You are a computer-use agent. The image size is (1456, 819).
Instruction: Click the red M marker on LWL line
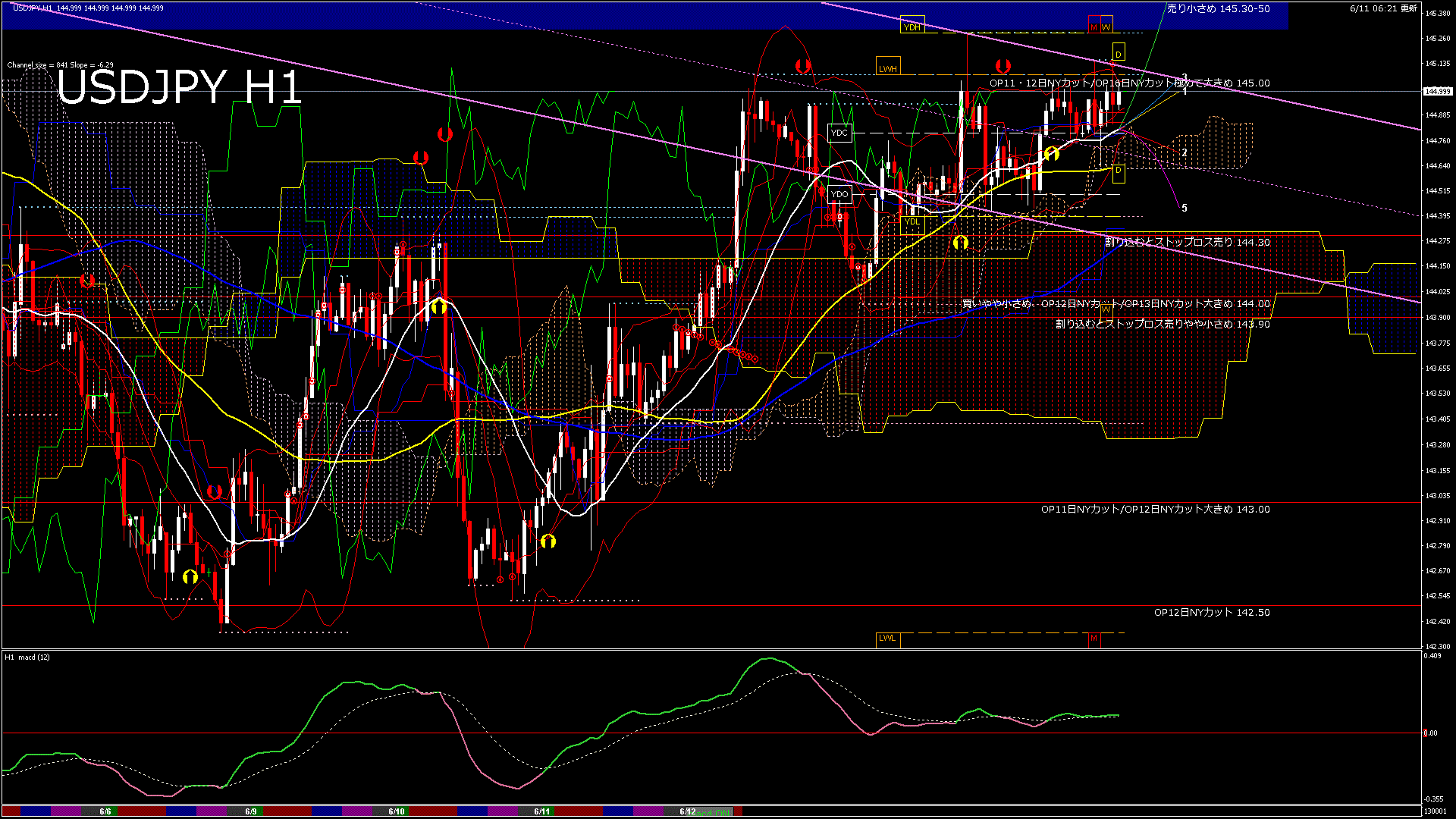(x=1094, y=639)
